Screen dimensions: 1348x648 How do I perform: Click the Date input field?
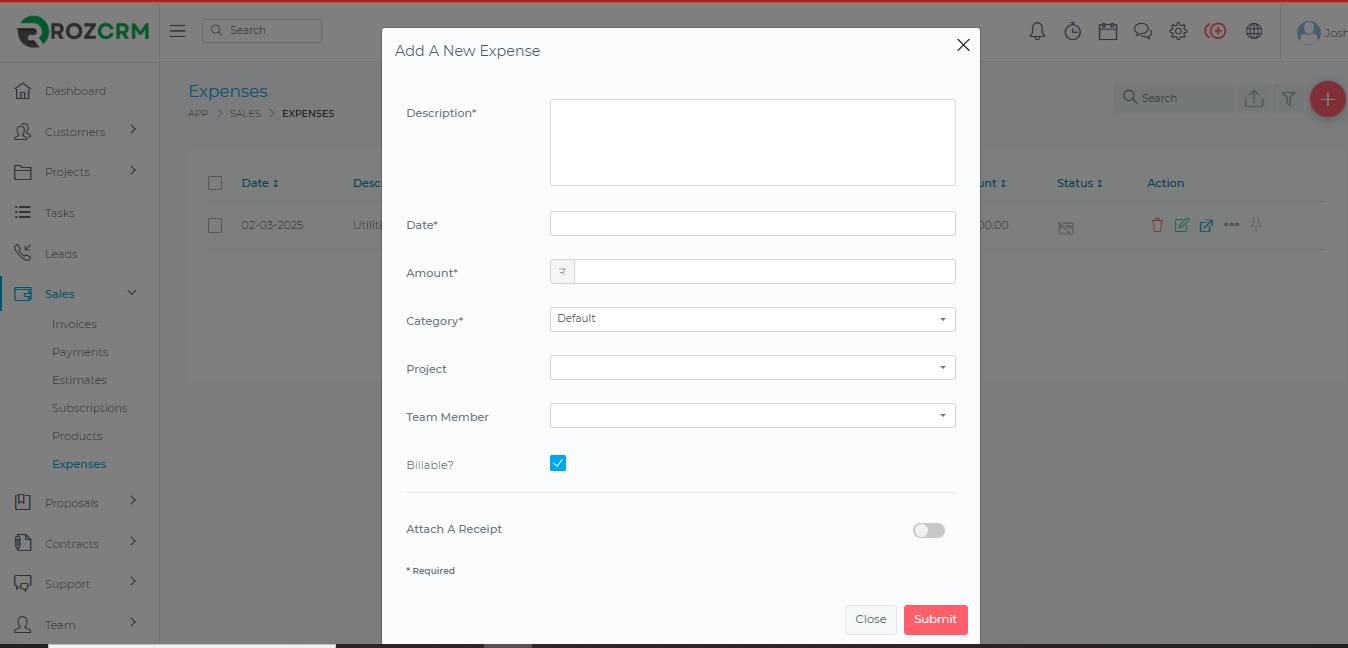point(752,223)
